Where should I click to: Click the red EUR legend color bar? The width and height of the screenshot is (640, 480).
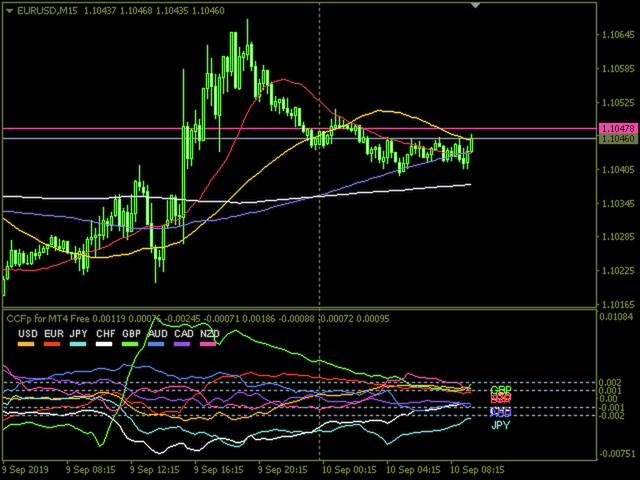point(53,345)
